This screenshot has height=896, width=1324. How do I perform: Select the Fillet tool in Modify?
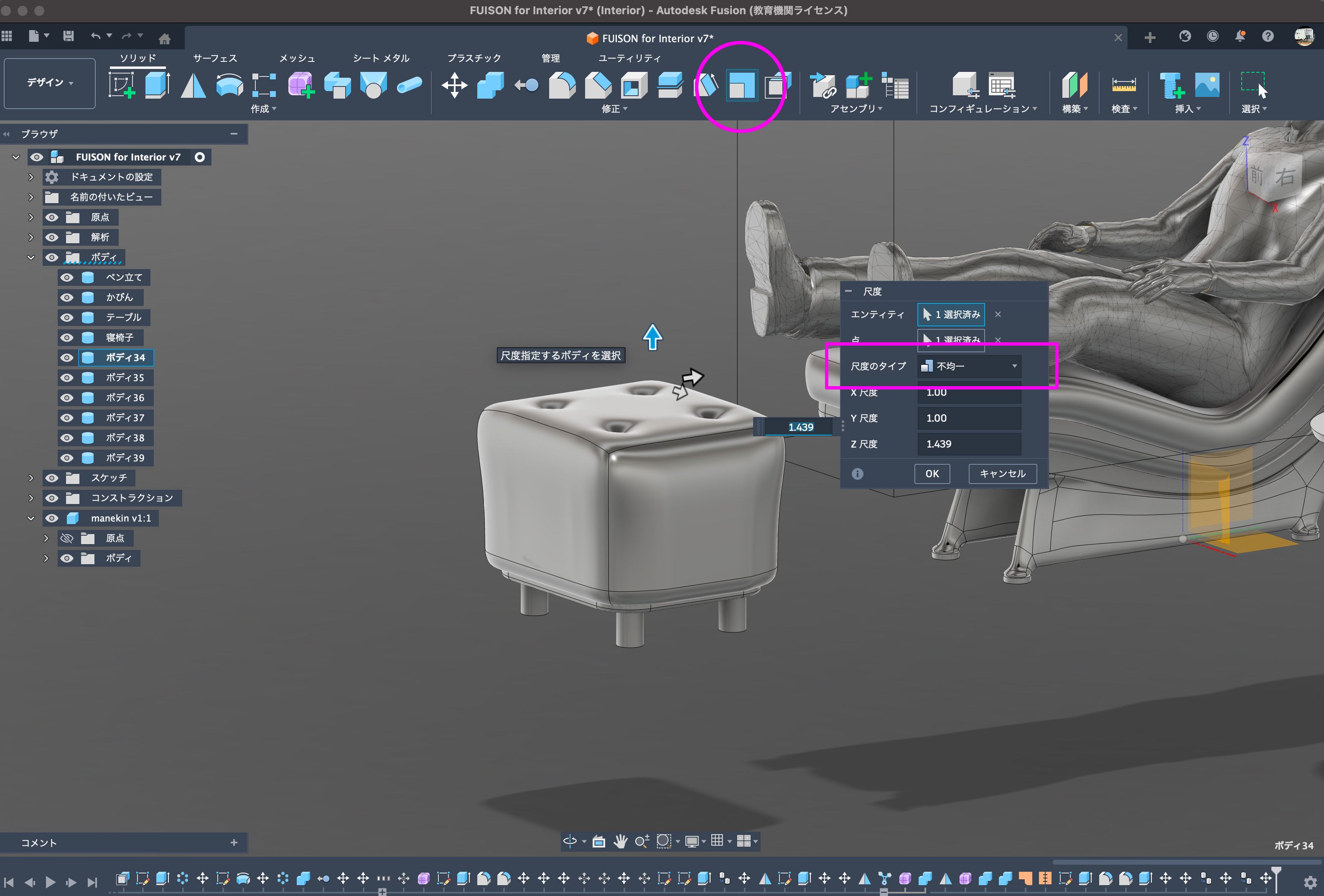(x=562, y=85)
